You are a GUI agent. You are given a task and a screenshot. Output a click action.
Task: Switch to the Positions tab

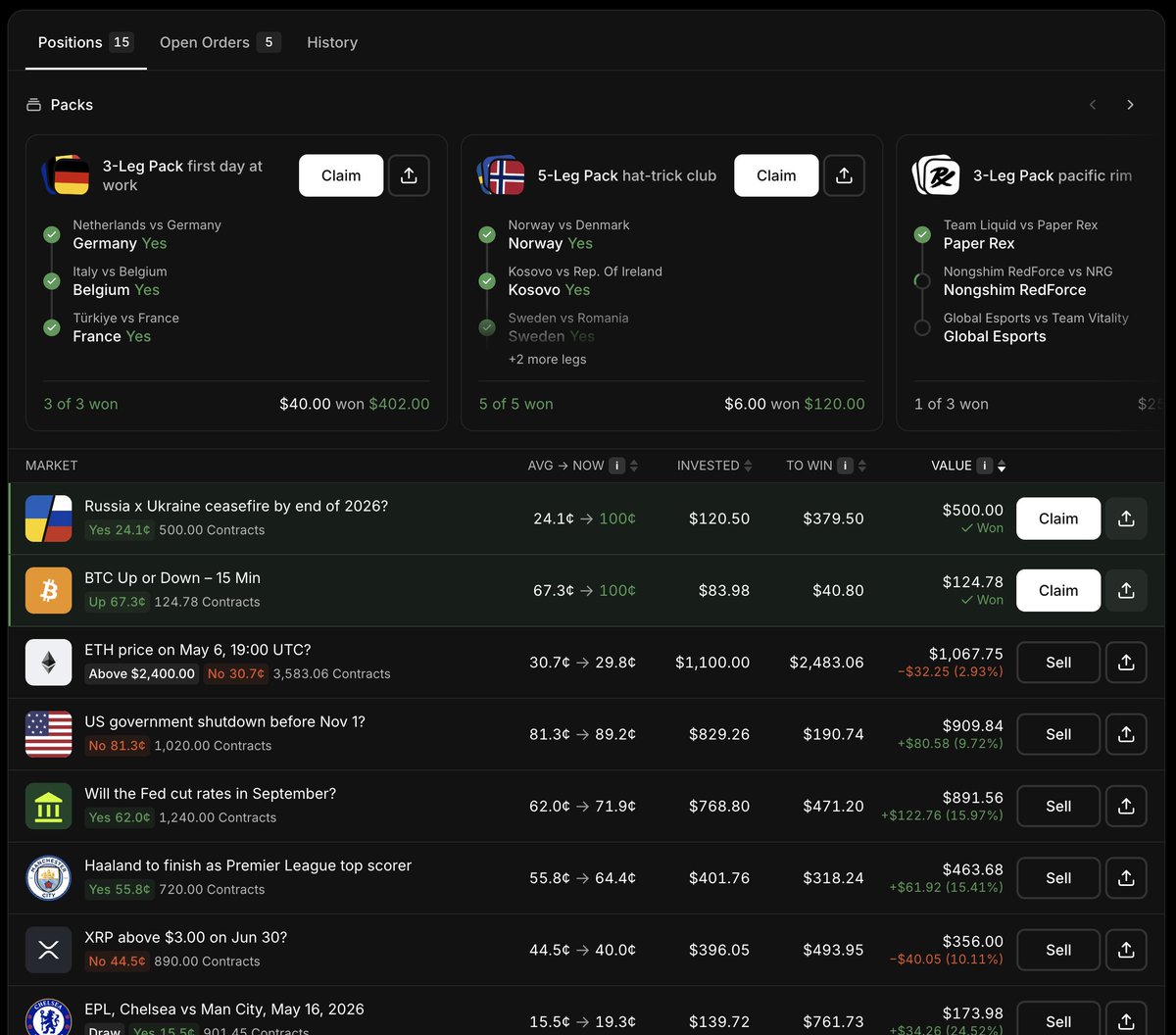pos(85,42)
